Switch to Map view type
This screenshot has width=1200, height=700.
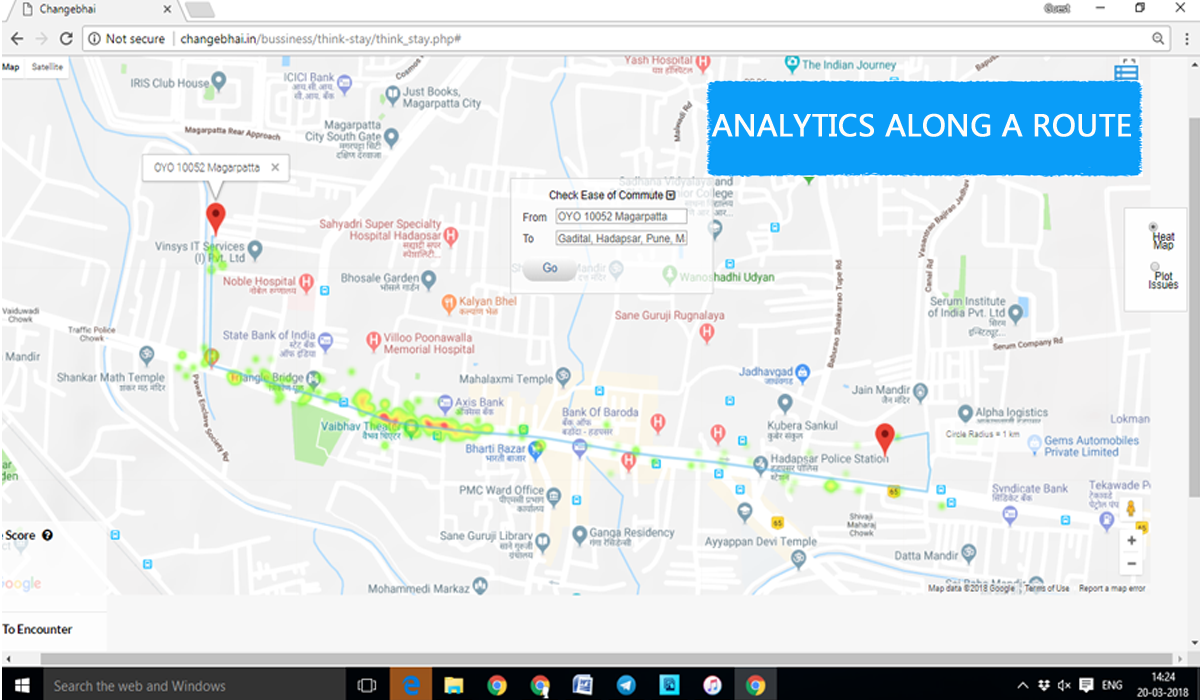coord(11,67)
